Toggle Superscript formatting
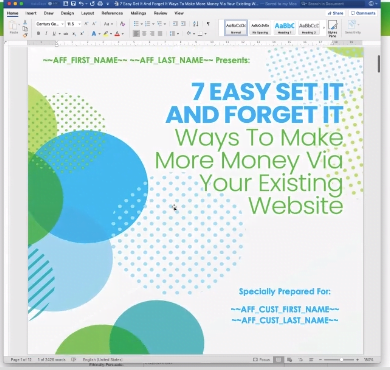390x370 pixels. click(82, 34)
